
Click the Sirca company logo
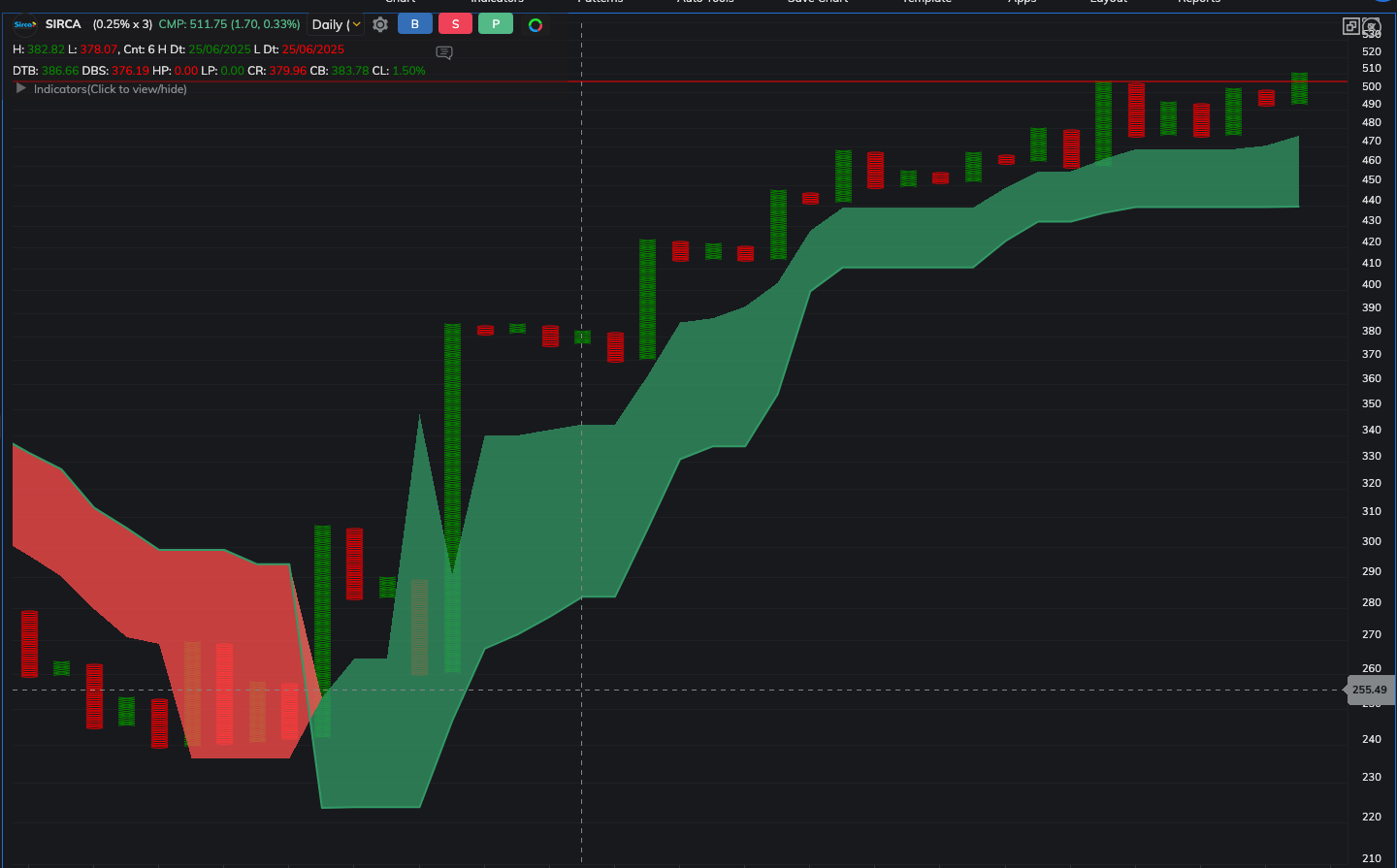[24, 24]
